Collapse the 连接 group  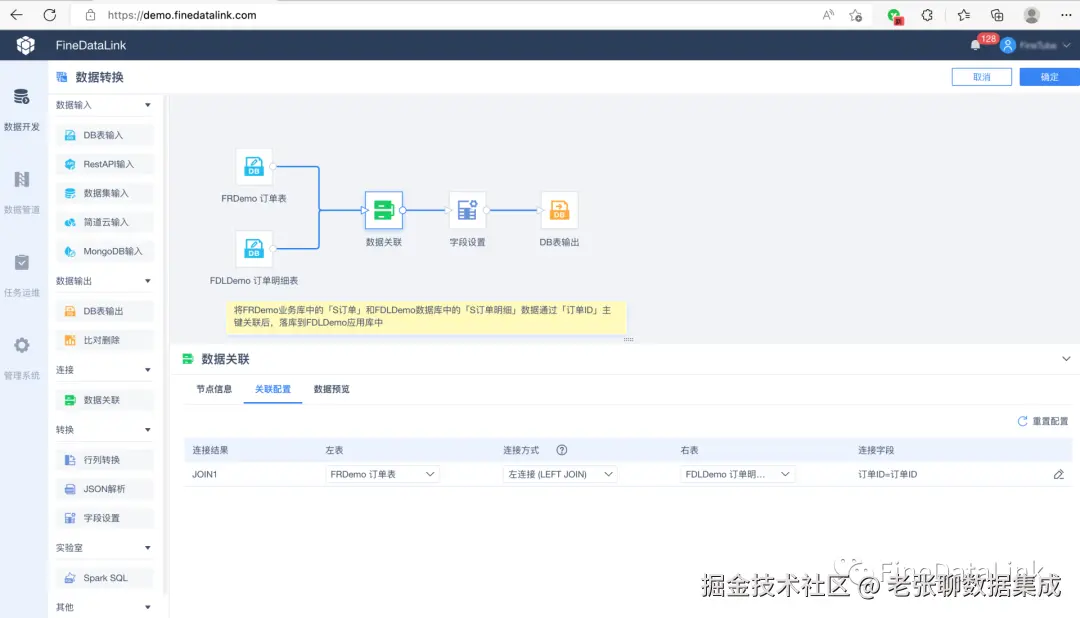click(x=147, y=370)
